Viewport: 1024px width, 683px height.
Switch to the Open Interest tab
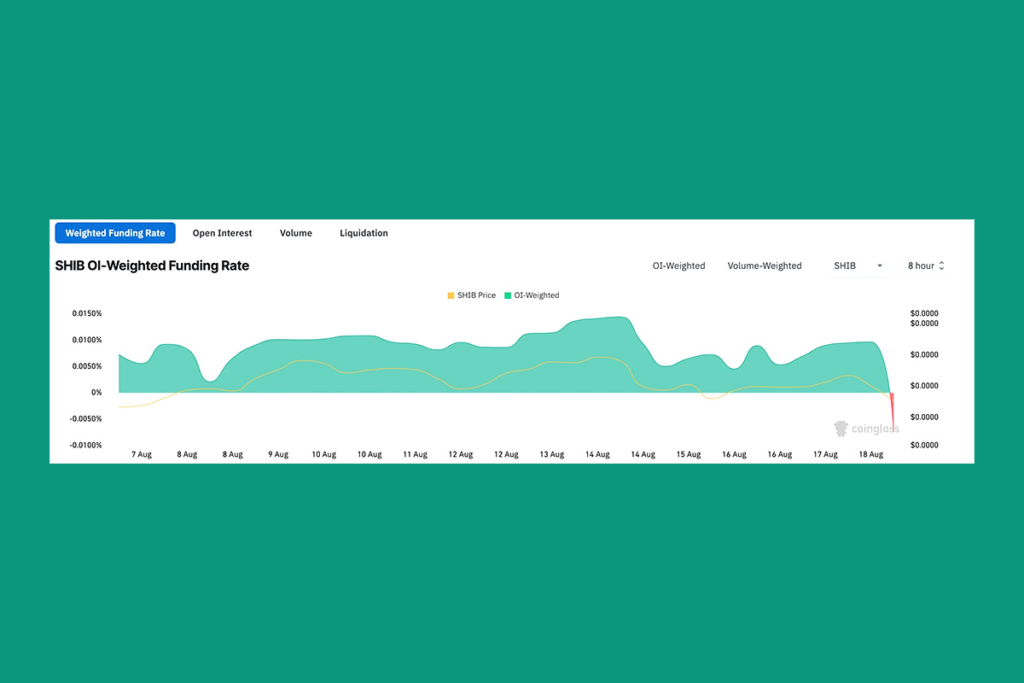tap(222, 233)
